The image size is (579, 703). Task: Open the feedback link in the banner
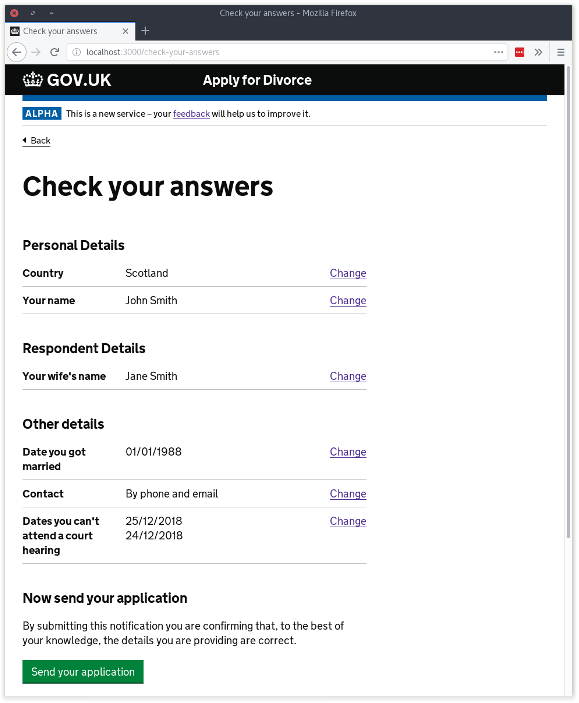[x=192, y=114]
